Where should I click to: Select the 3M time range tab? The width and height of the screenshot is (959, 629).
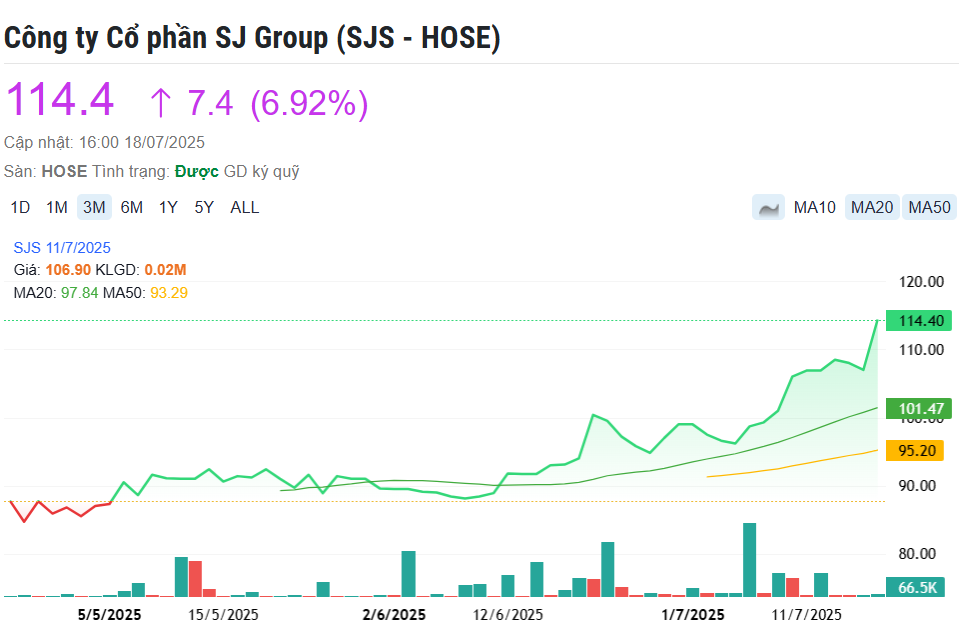tap(94, 207)
